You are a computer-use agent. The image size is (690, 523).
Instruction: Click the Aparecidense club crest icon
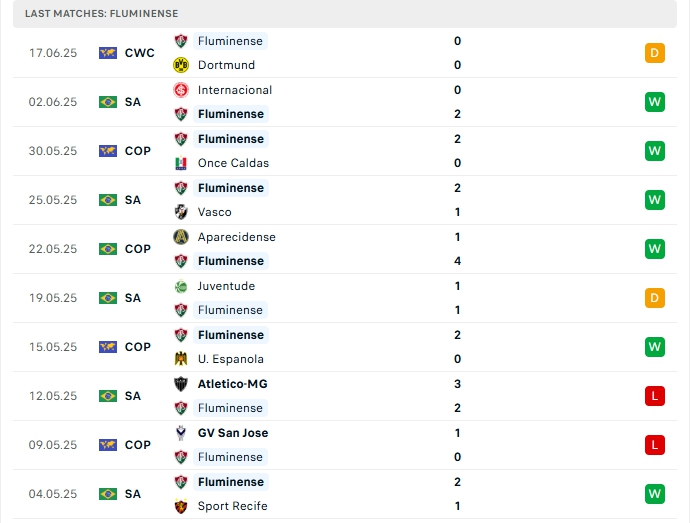(x=181, y=237)
